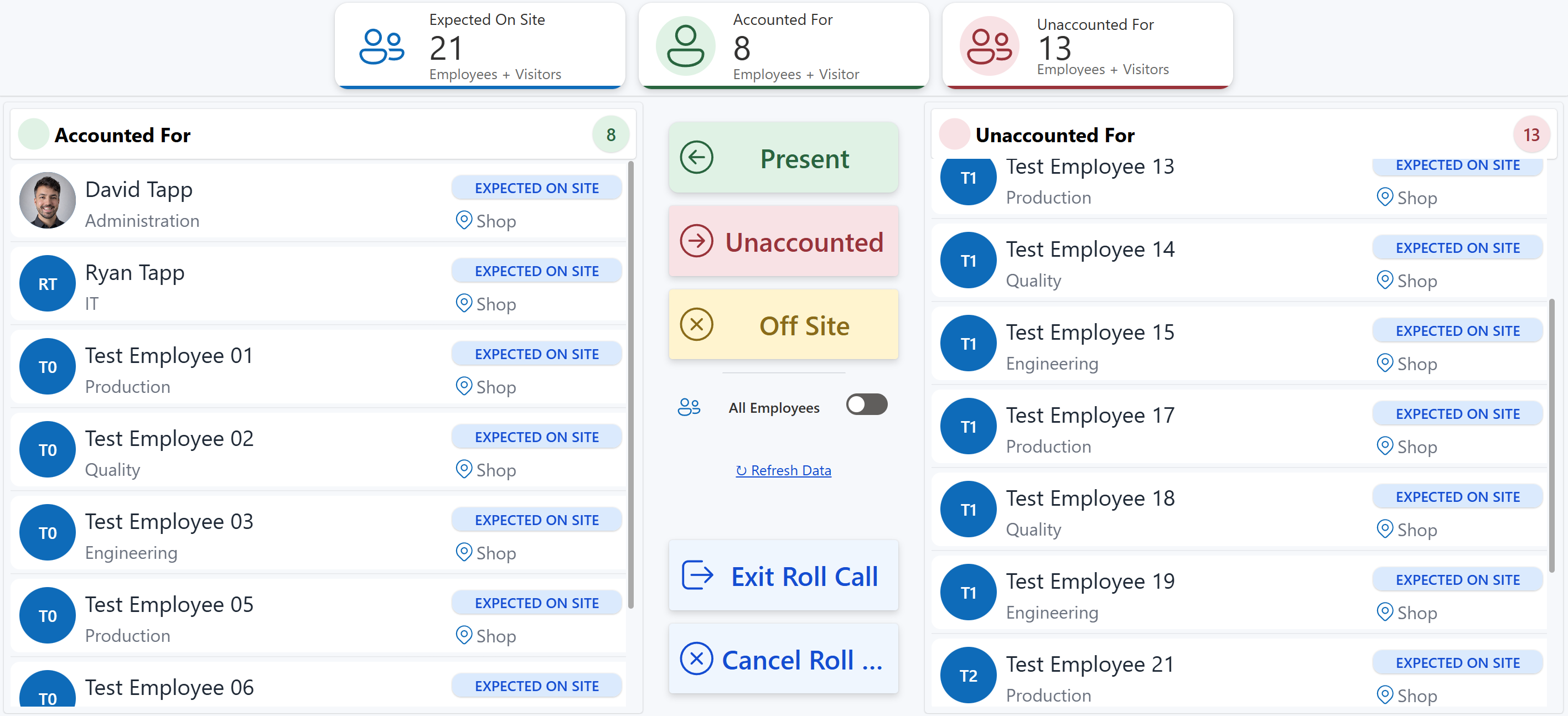This screenshot has height=716, width=1568.
Task: Click the right-arrow icon on the Unaccounted button
Action: pyautogui.click(x=696, y=241)
